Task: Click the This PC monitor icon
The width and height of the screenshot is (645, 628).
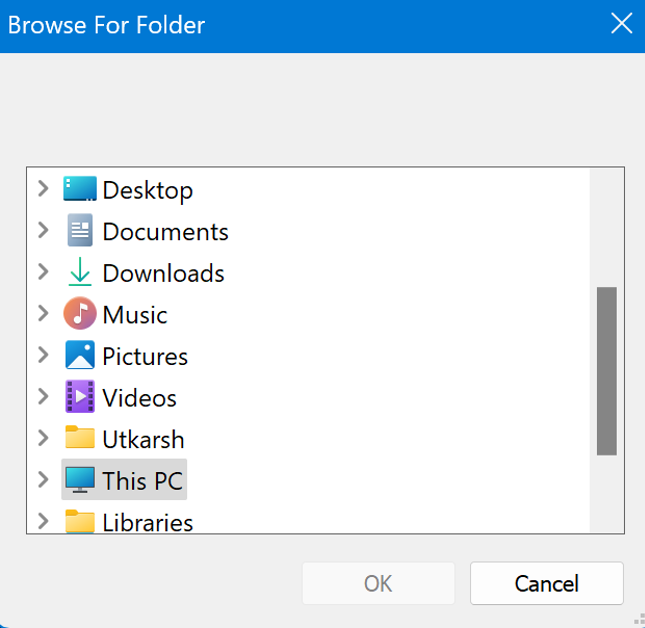Action: [x=80, y=480]
